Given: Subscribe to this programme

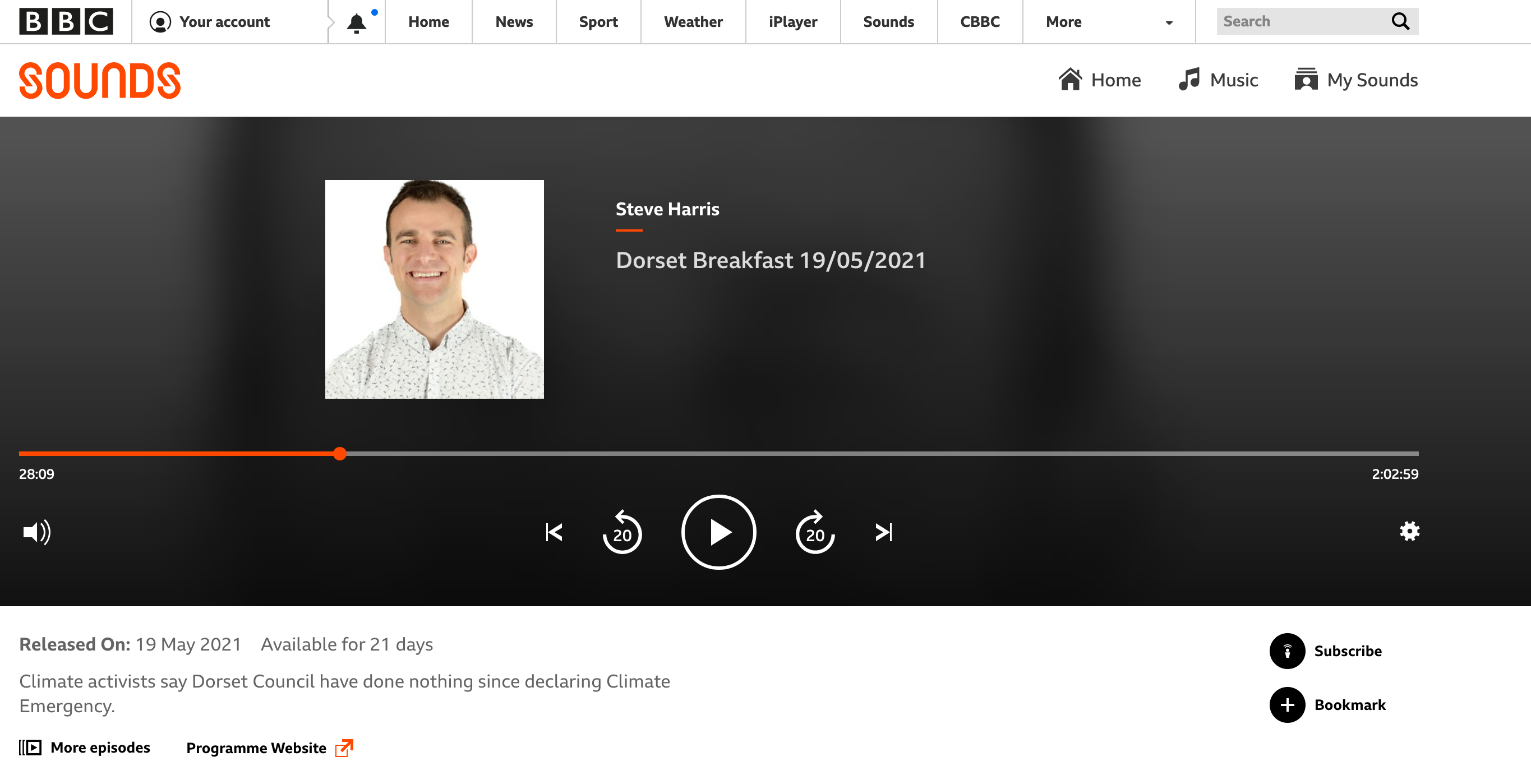Looking at the screenshot, I should [x=1325, y=651].
